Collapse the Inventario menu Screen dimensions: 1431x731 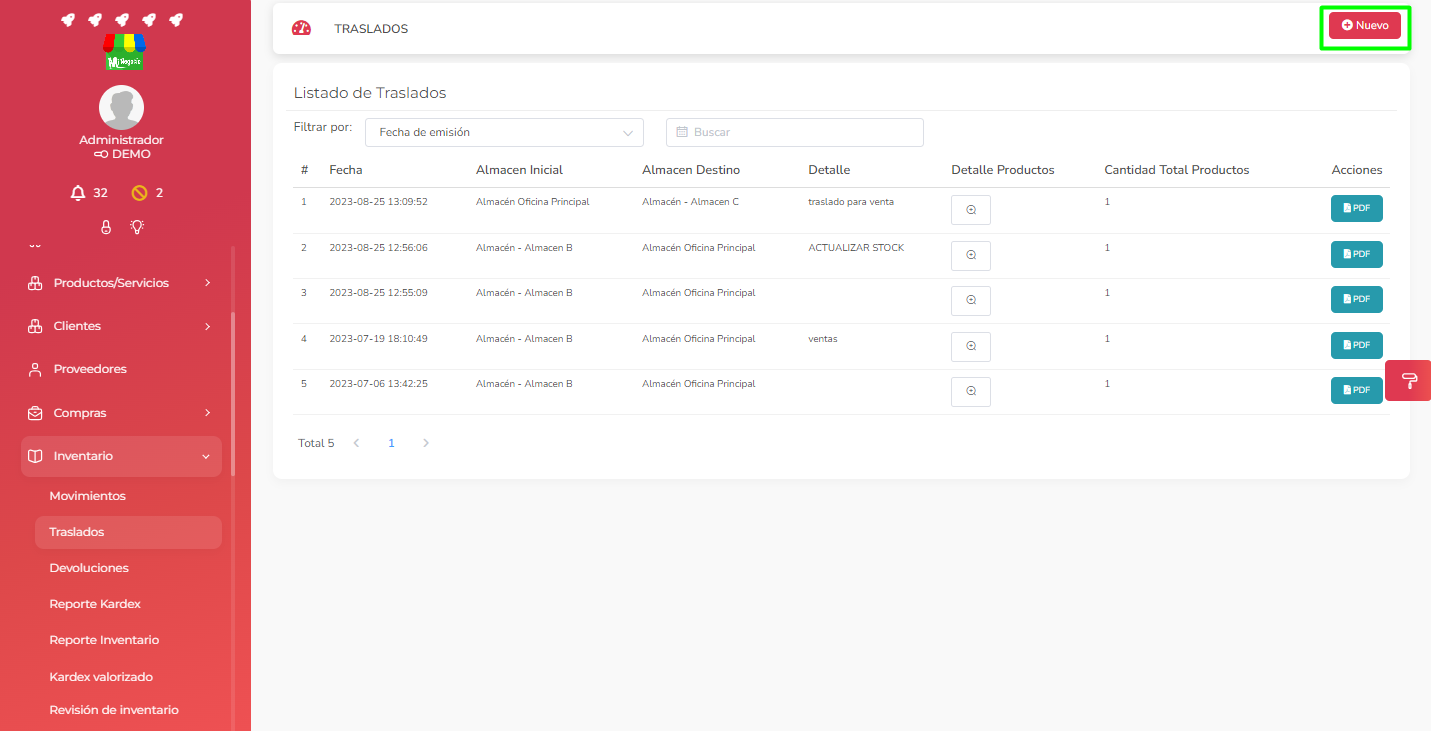coord(121,456)
